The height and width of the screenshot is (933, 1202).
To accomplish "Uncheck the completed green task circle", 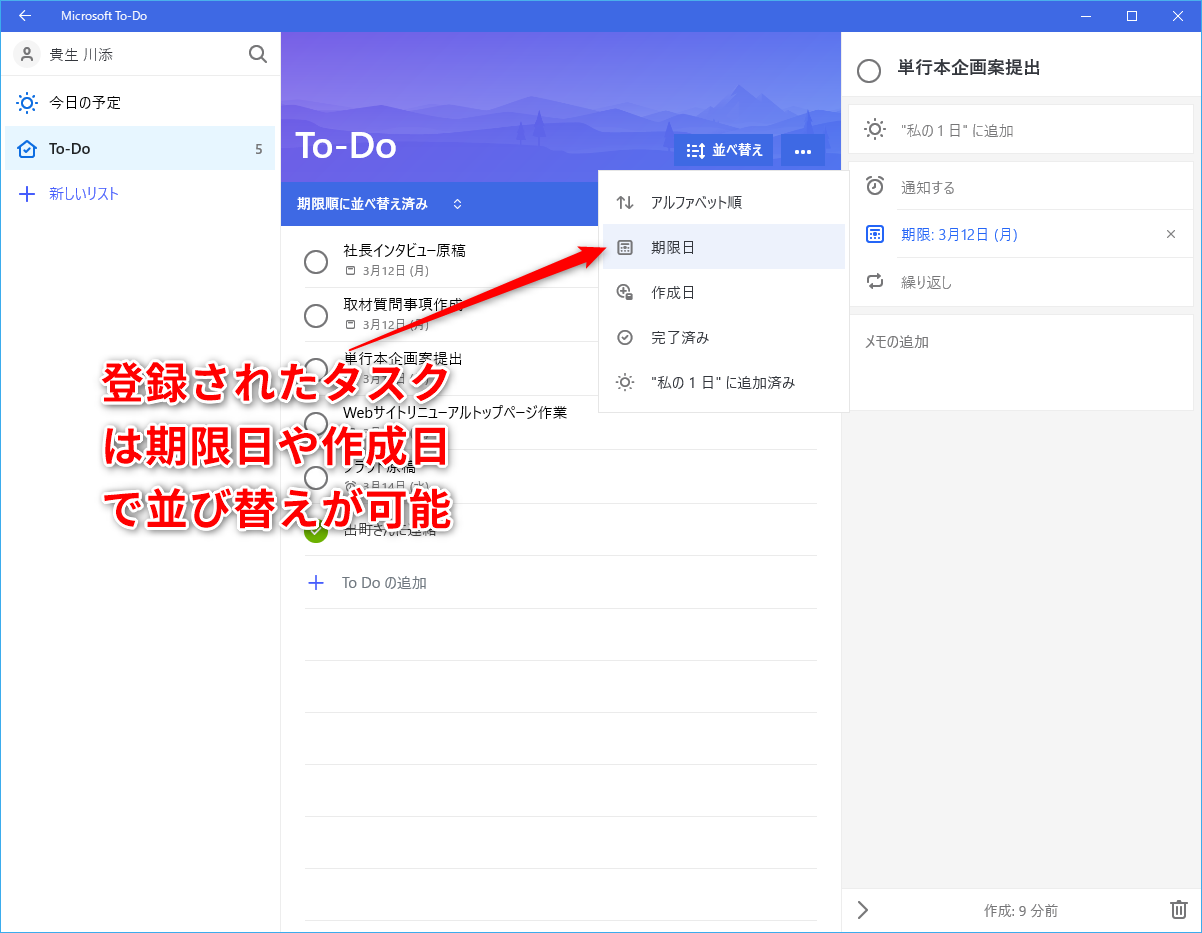I will point(316,532).
